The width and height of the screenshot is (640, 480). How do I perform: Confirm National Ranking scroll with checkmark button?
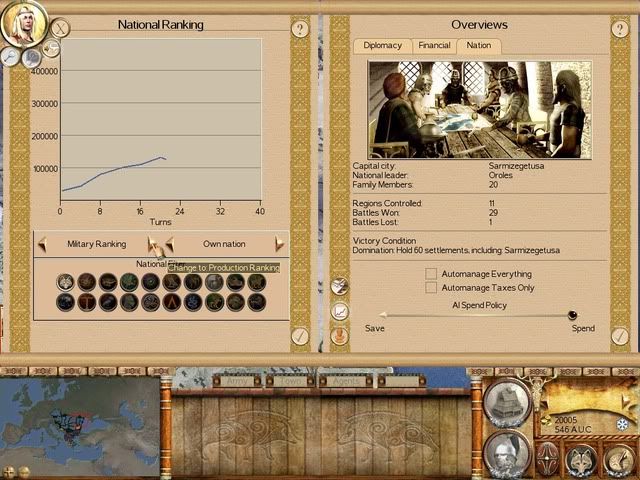point(299,337)
